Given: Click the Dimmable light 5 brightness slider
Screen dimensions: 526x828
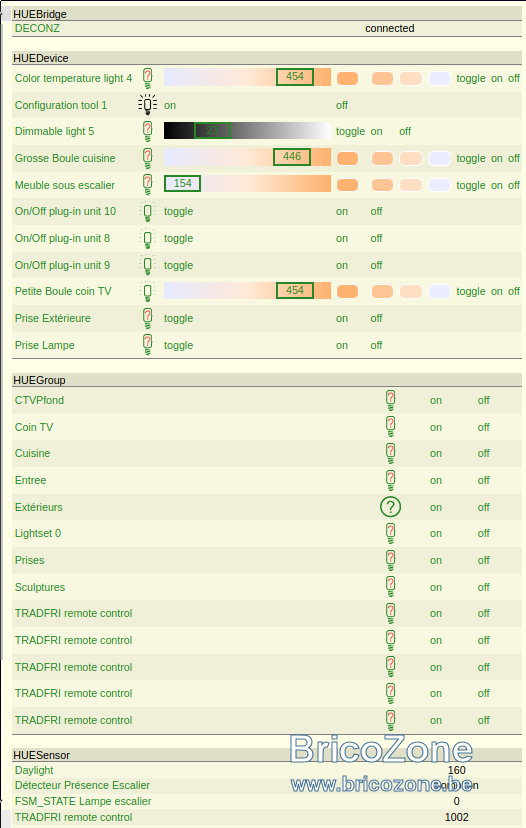Looking at the screenshot, I should point(247,130).
